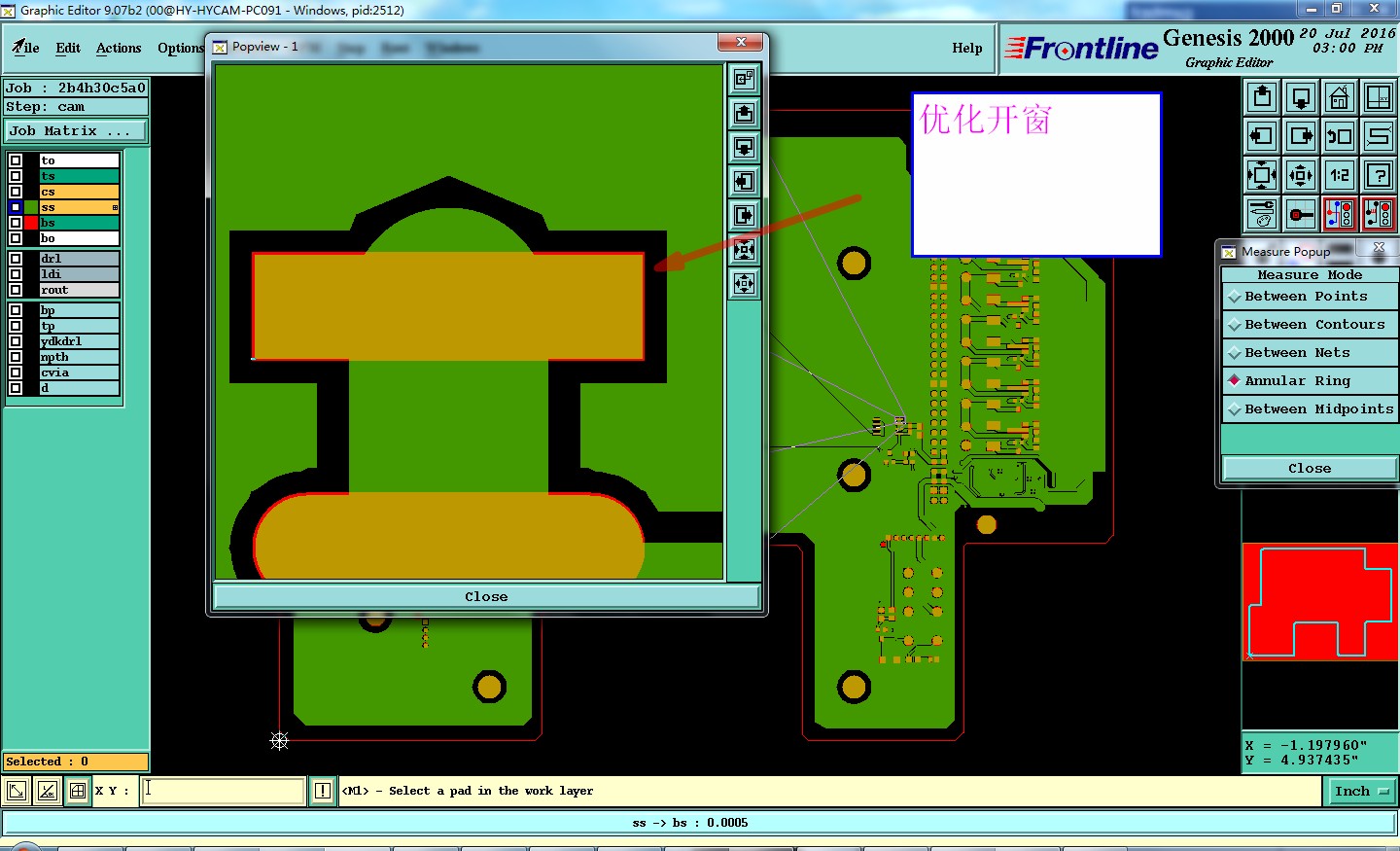Pan the Popview window down
The height and width of the screenshot is (851, 1400).
(744, 148)
